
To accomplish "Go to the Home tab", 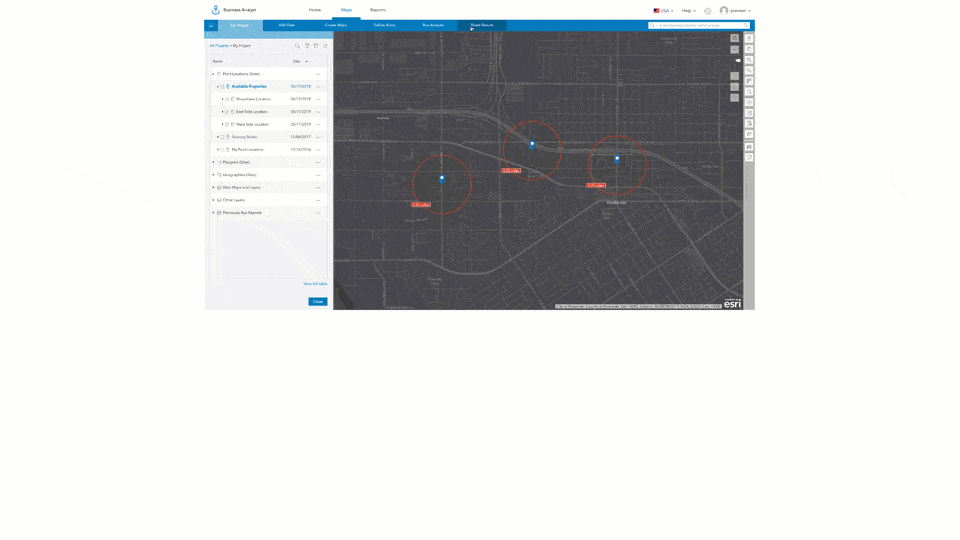I will point(315,10).
